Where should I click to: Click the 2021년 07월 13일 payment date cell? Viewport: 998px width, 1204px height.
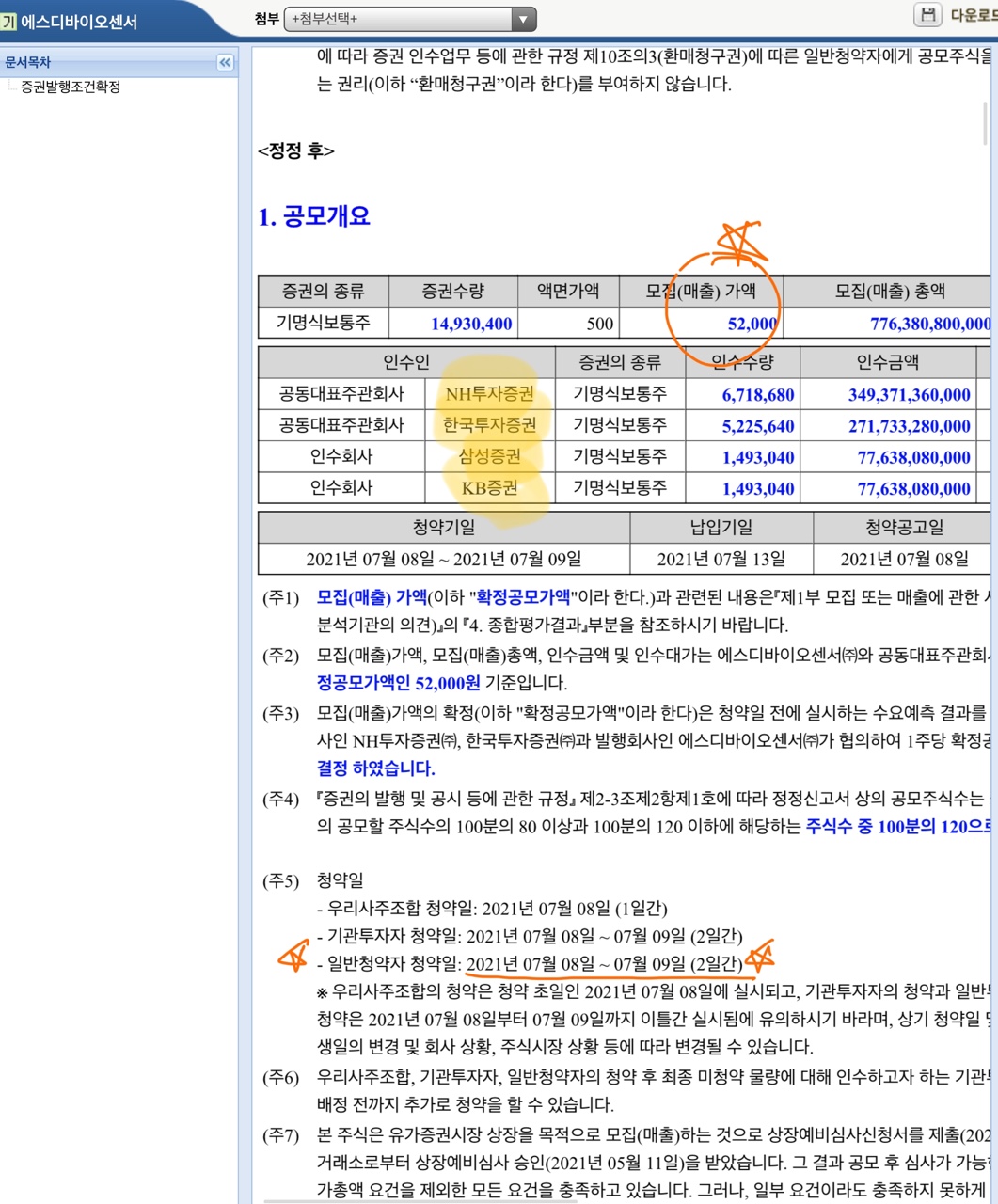721,559
